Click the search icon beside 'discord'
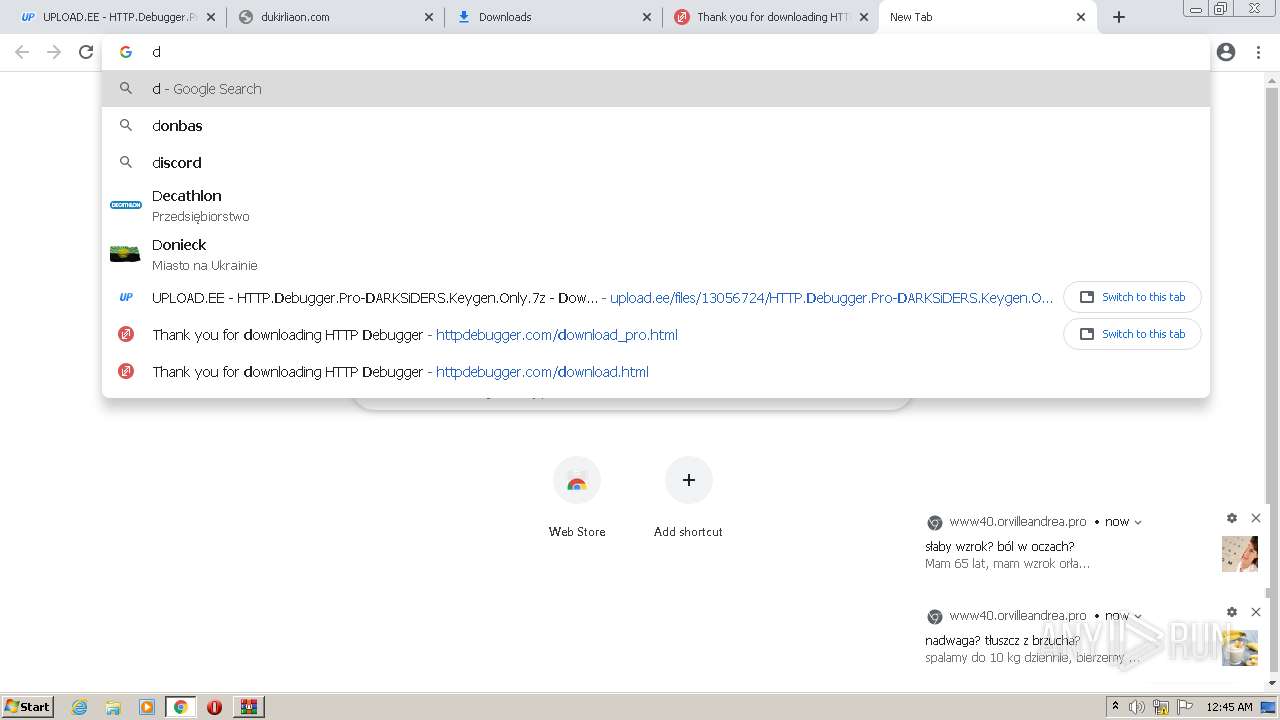The height and width of the screenshot is (720, 1280). 126,162
